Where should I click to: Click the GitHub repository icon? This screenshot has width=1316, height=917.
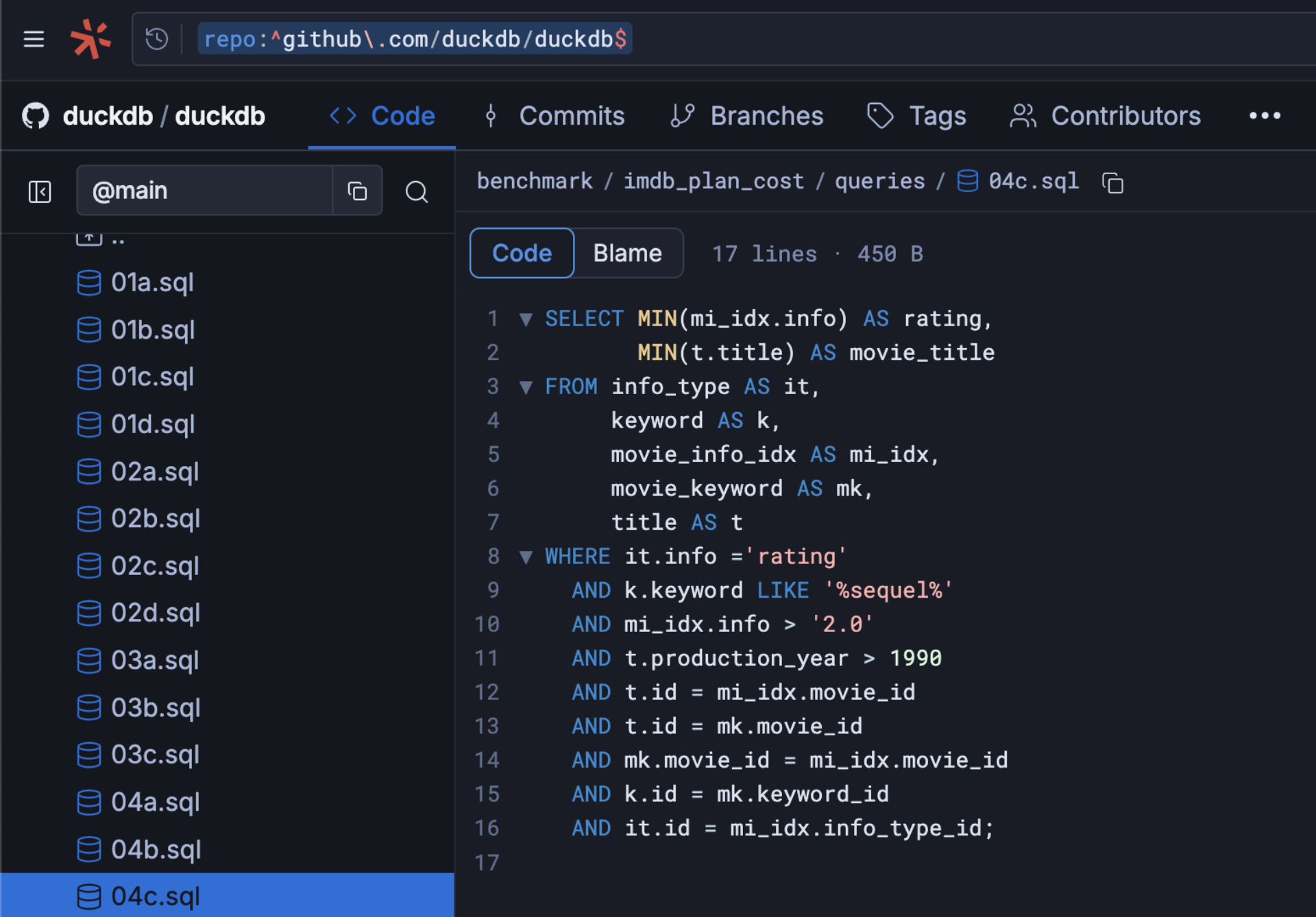click(x=34, y=115)
